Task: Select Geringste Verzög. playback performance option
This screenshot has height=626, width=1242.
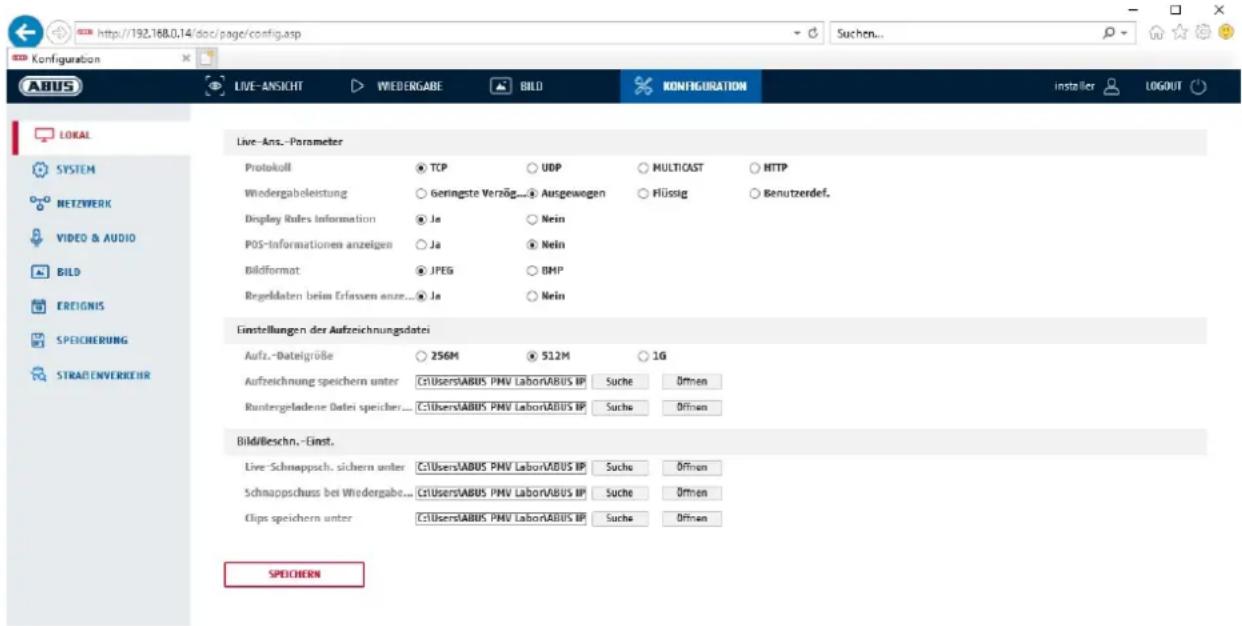Action: 421,194
